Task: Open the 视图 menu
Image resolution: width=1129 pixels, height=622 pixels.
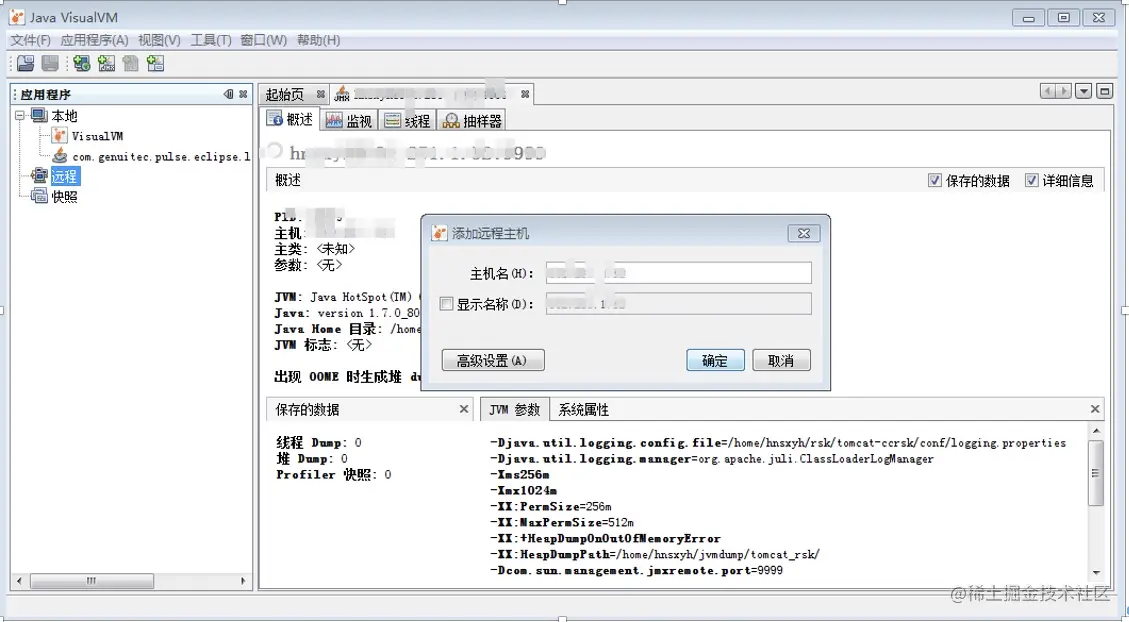Action: pyautogui.click(x=159, y=40)
